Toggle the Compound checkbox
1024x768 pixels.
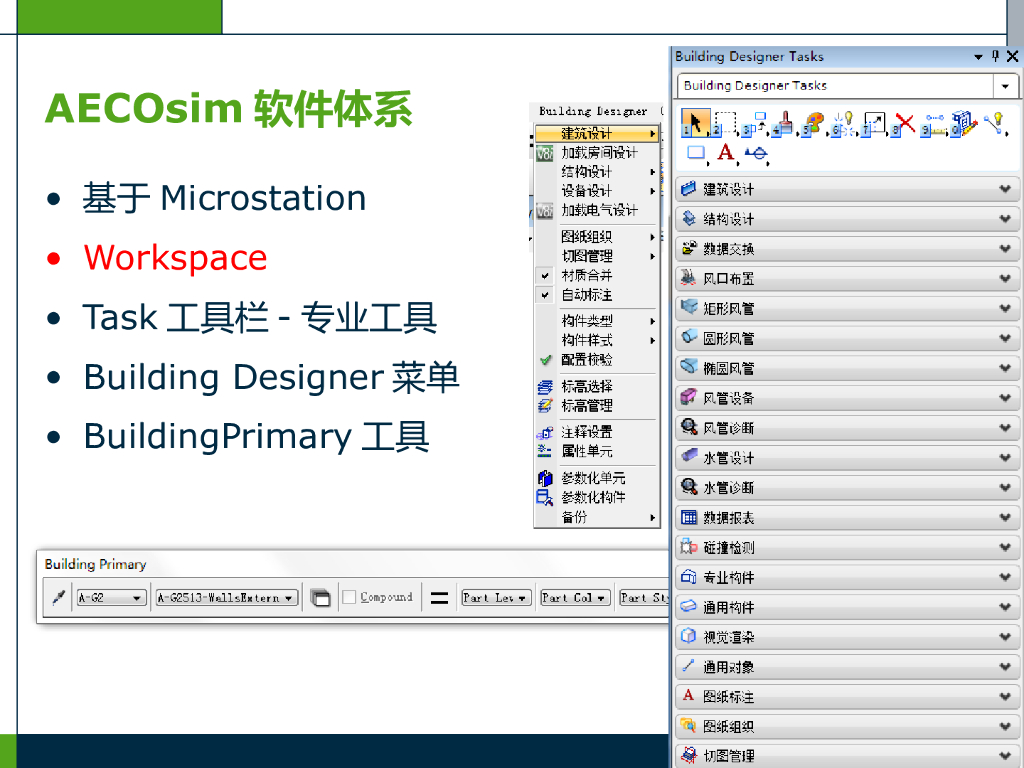coord(349,597)
